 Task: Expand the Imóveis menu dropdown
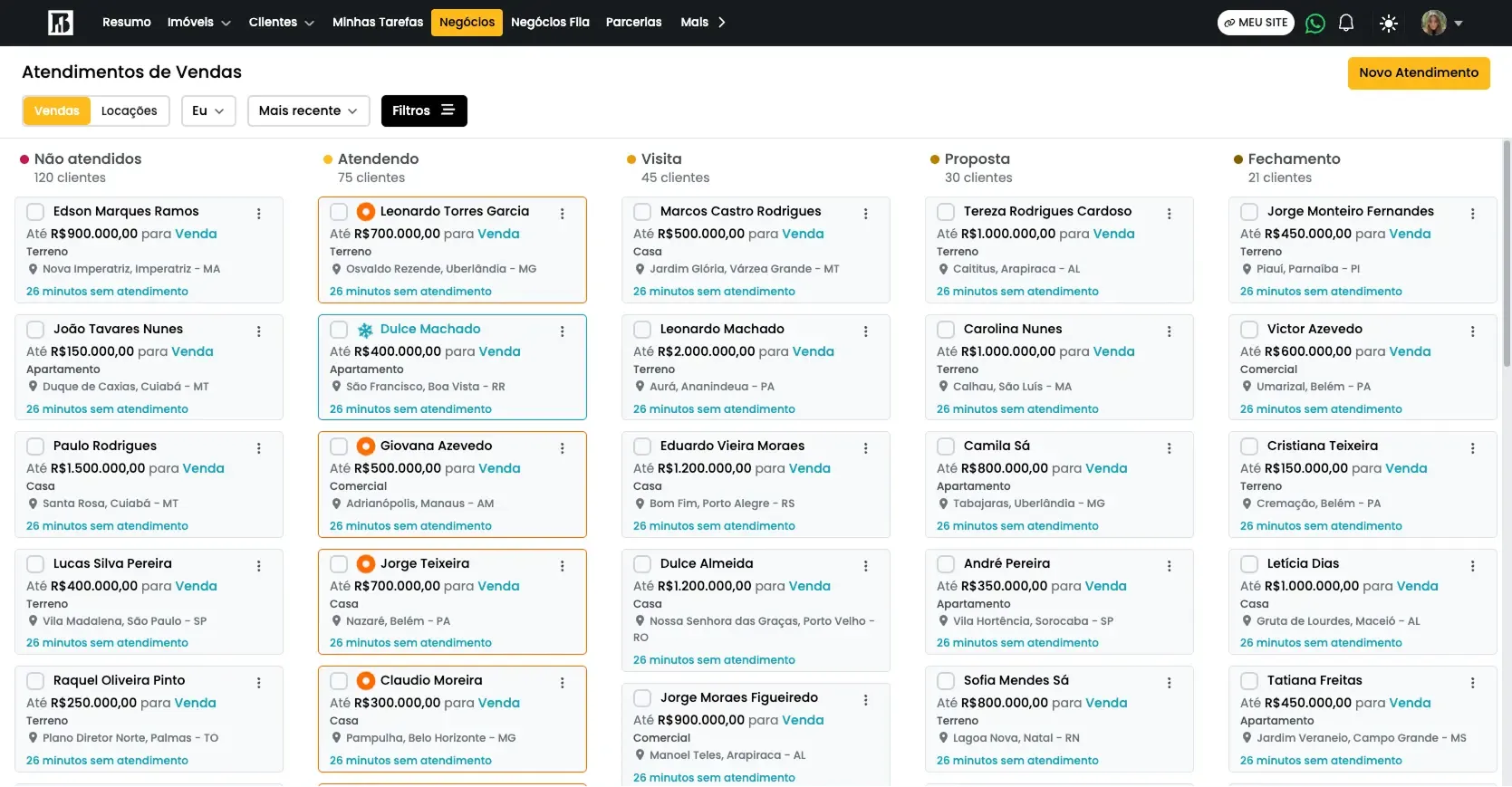(x=198, y=23)
